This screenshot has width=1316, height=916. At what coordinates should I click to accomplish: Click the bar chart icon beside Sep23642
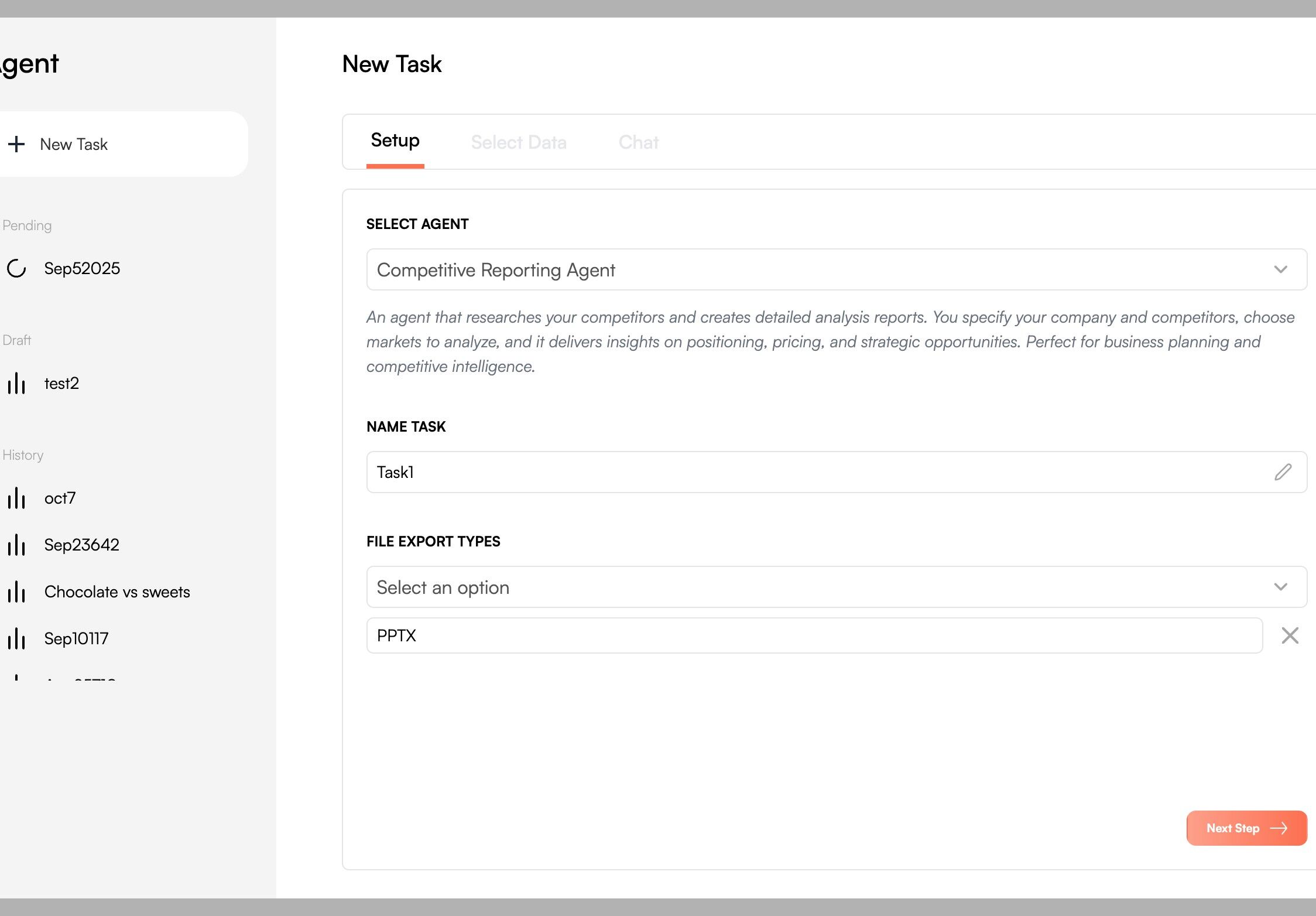click(16, 545)
